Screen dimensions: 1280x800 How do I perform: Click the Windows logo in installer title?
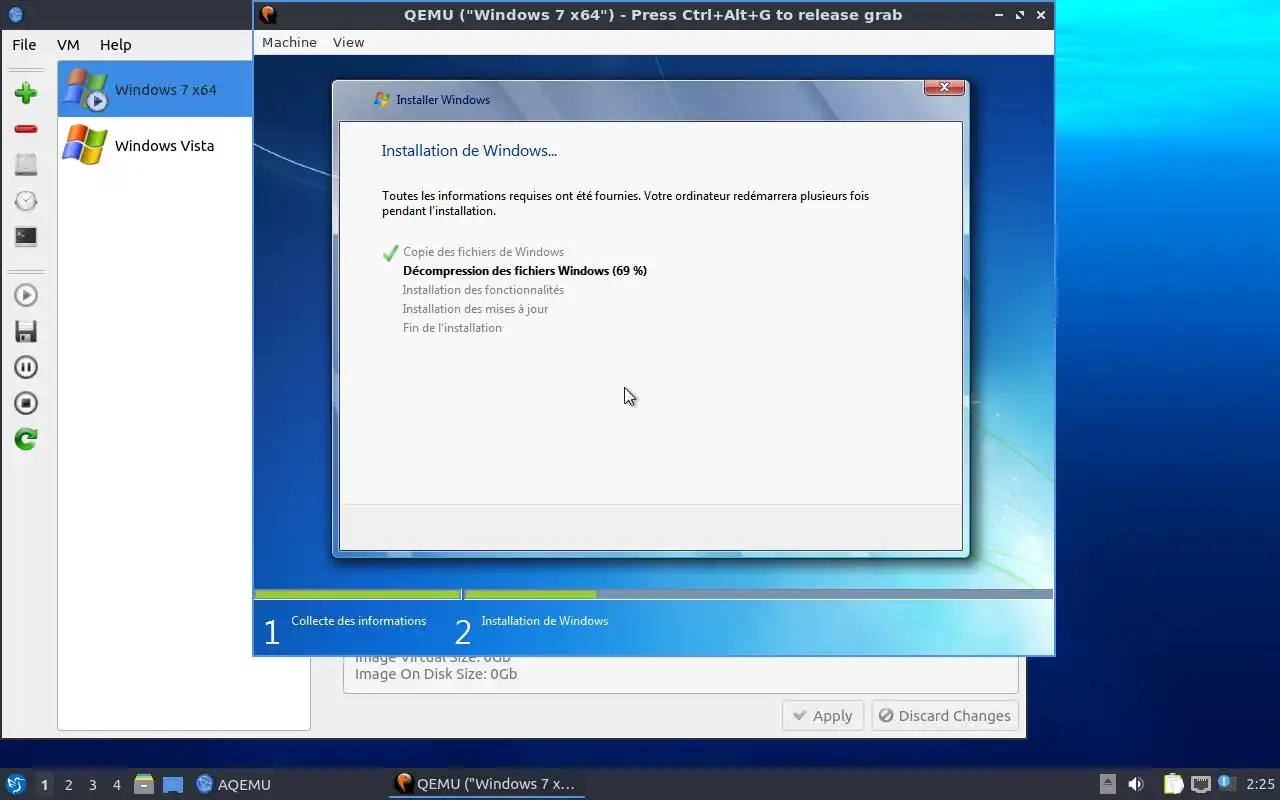(382, 99)
